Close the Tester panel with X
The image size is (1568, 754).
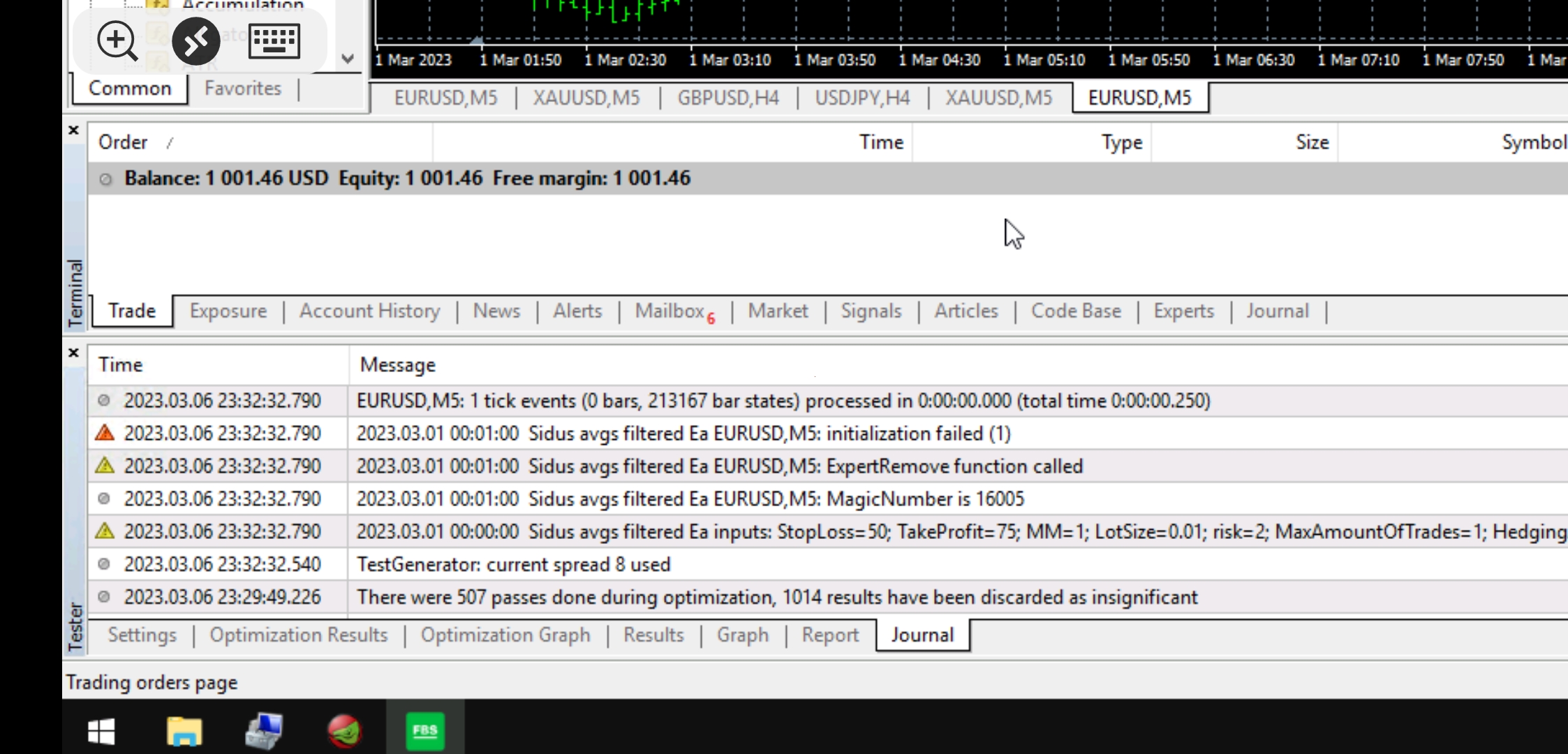coord(73,353)
